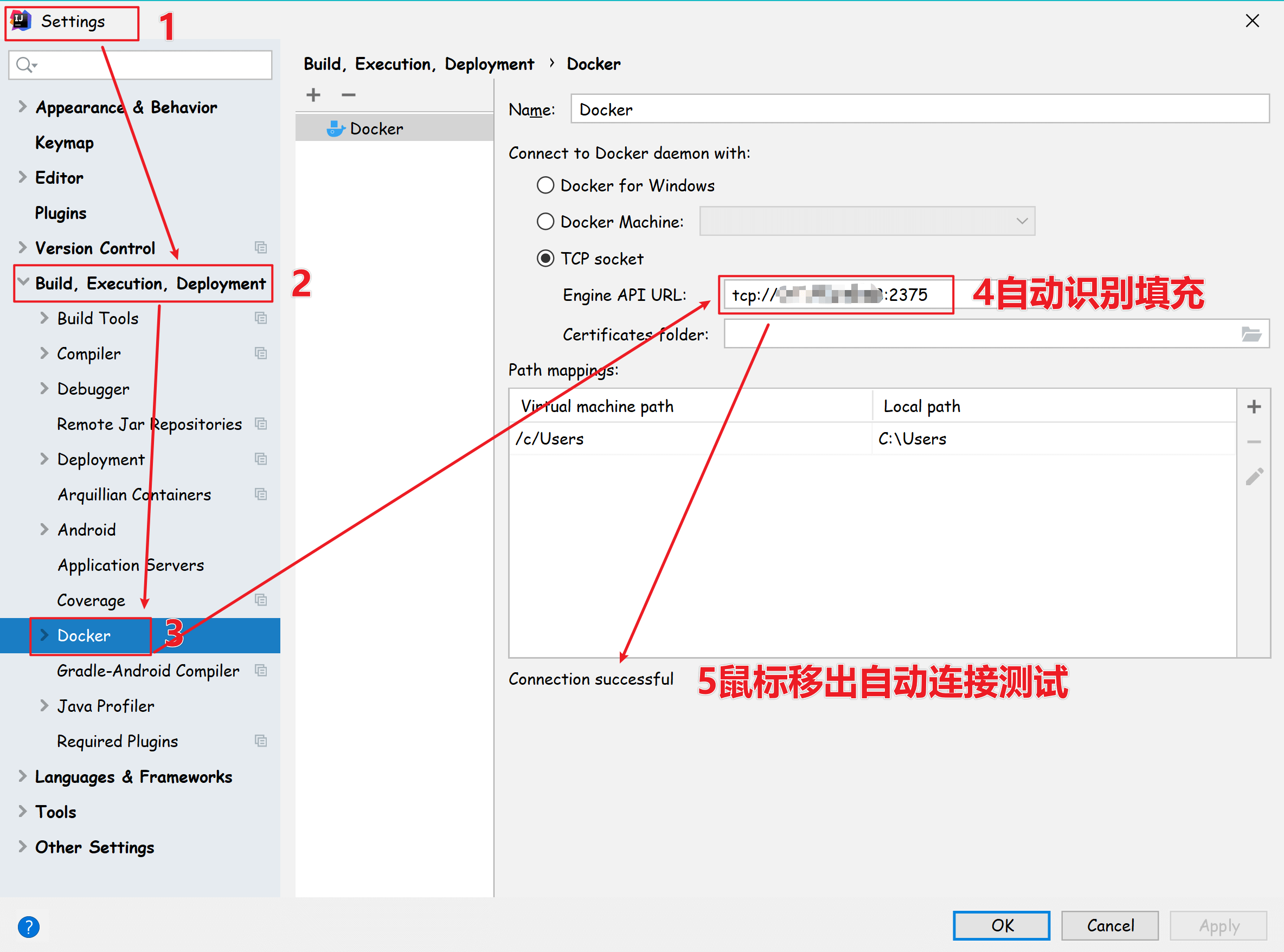Select the Docker Machine radio button
Screen dimensions: 1284x952
point(545,222)
